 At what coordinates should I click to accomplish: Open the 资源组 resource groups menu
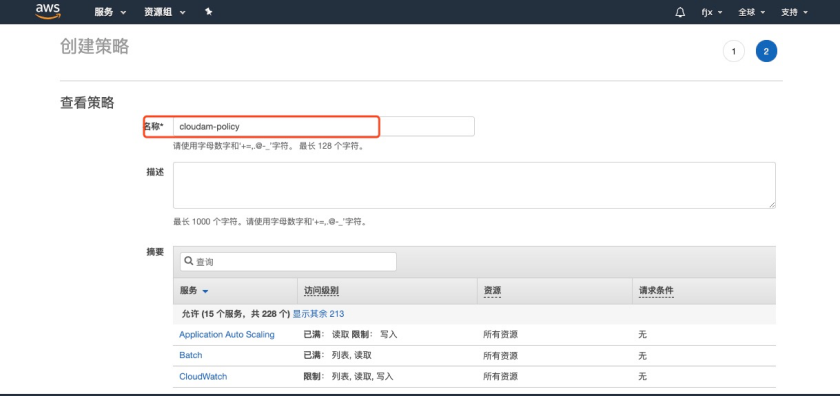coord(164,12)
